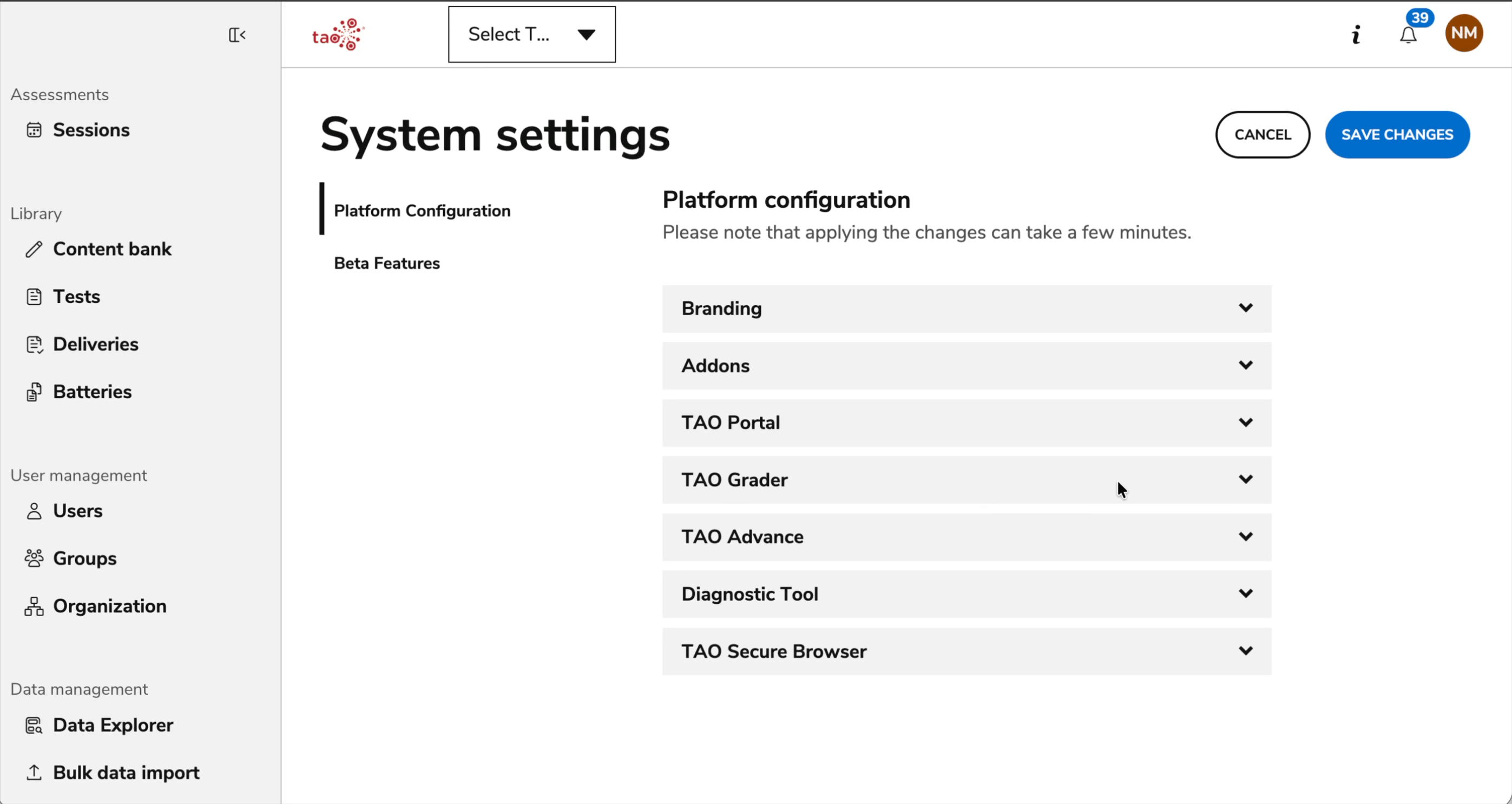The image size is (1512, 804).
Task: Click the Platform configuration heading
Action: pos(786,200)
